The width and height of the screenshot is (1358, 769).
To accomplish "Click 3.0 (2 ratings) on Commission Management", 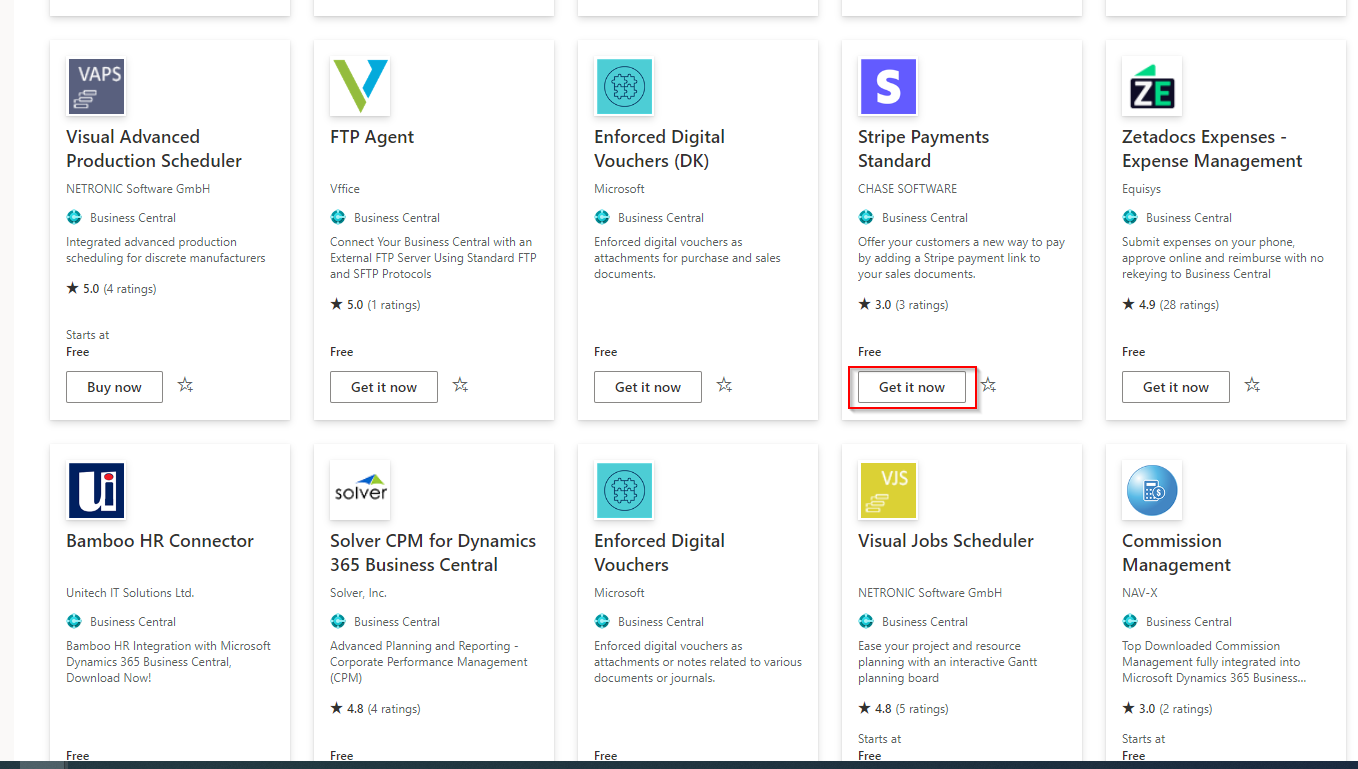I will pos(1167,709).
